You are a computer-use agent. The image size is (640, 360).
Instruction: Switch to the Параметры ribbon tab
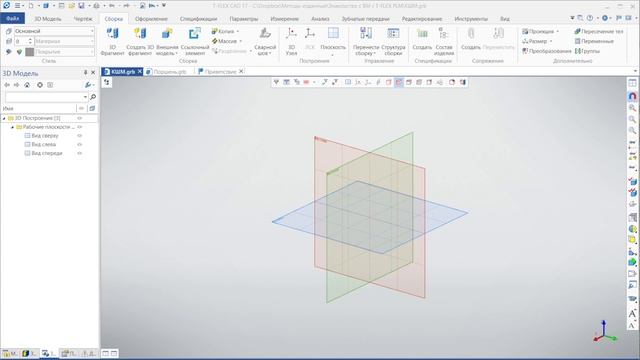[244, 19]
